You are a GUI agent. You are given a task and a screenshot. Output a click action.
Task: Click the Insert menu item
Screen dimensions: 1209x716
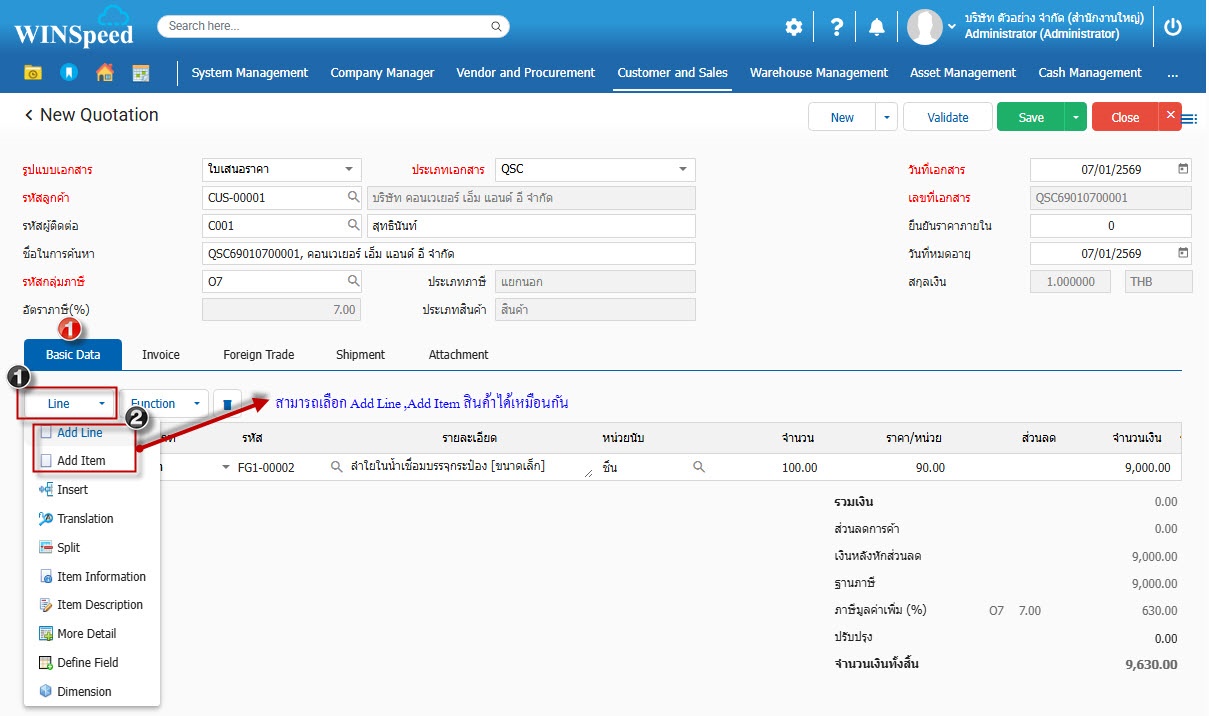point(72,490)
